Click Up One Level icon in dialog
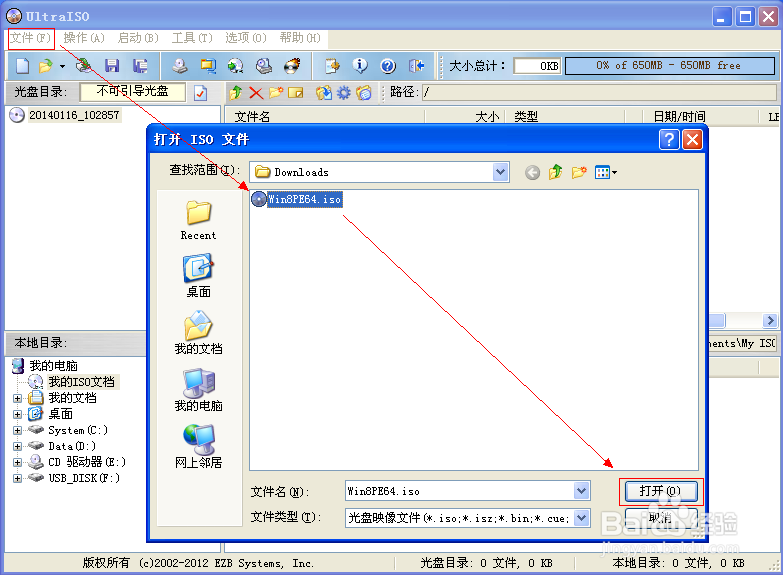This screenshot has height=575, width=783. coord(555,172)
